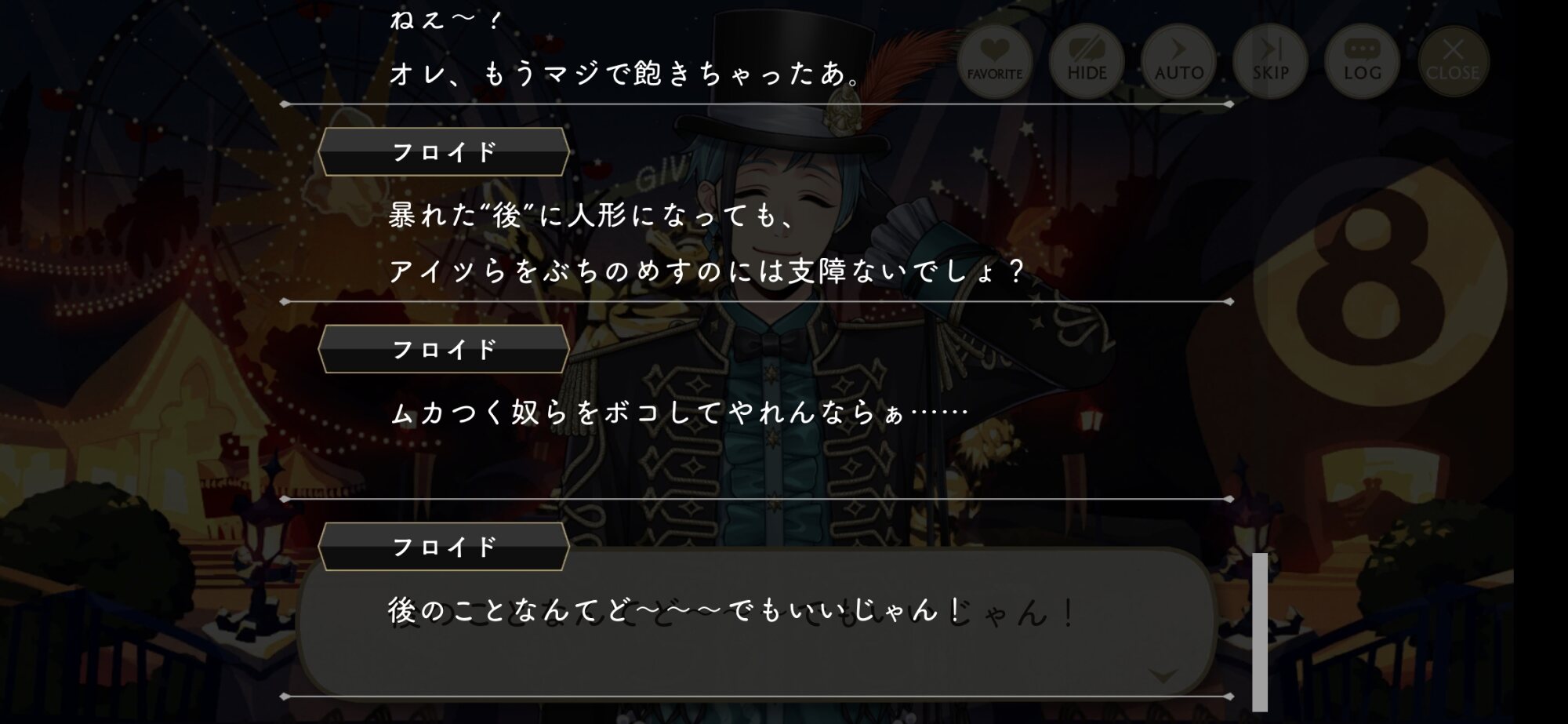Skip the scene with the SKIP icon
This screenshot has width=1568, height=724.
[1270, 60]
